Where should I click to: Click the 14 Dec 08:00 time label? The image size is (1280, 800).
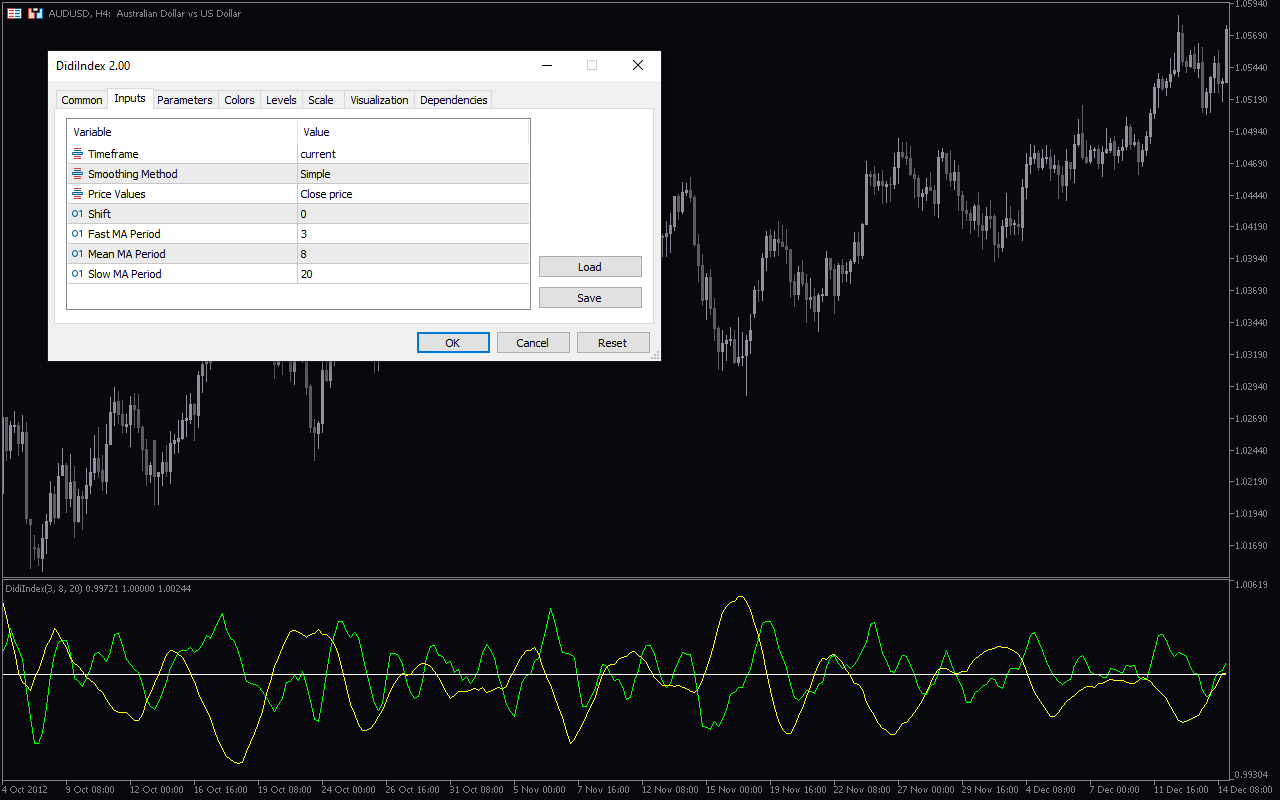pos(1244,790)
